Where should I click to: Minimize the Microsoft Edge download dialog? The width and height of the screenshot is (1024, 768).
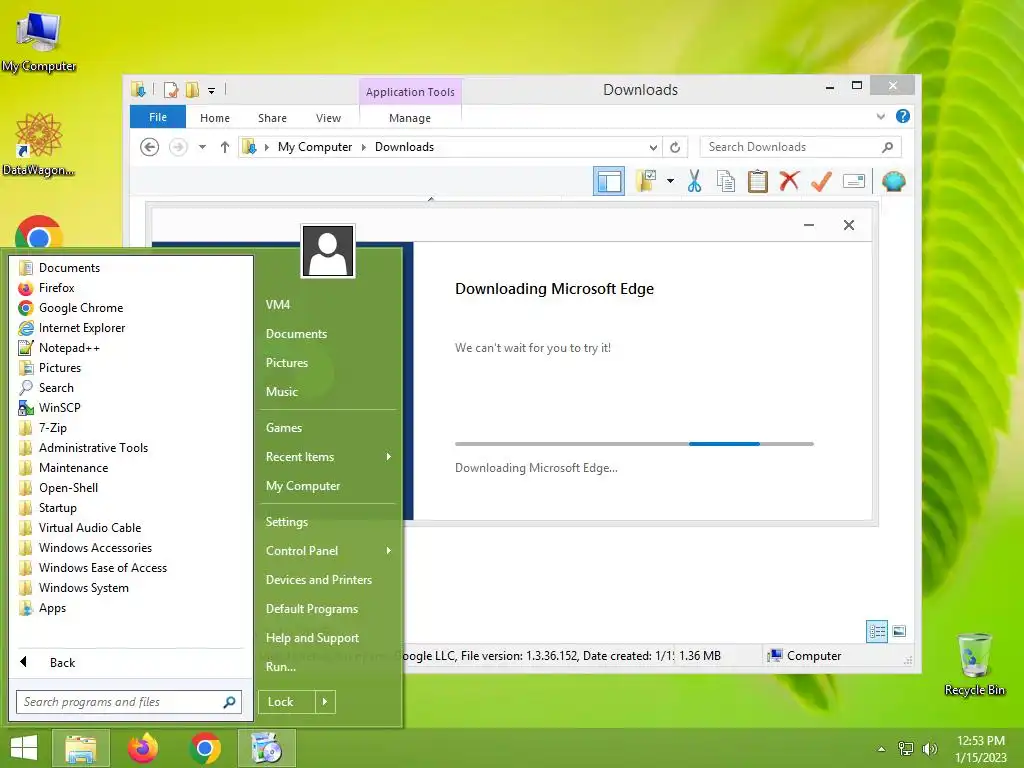808,225
